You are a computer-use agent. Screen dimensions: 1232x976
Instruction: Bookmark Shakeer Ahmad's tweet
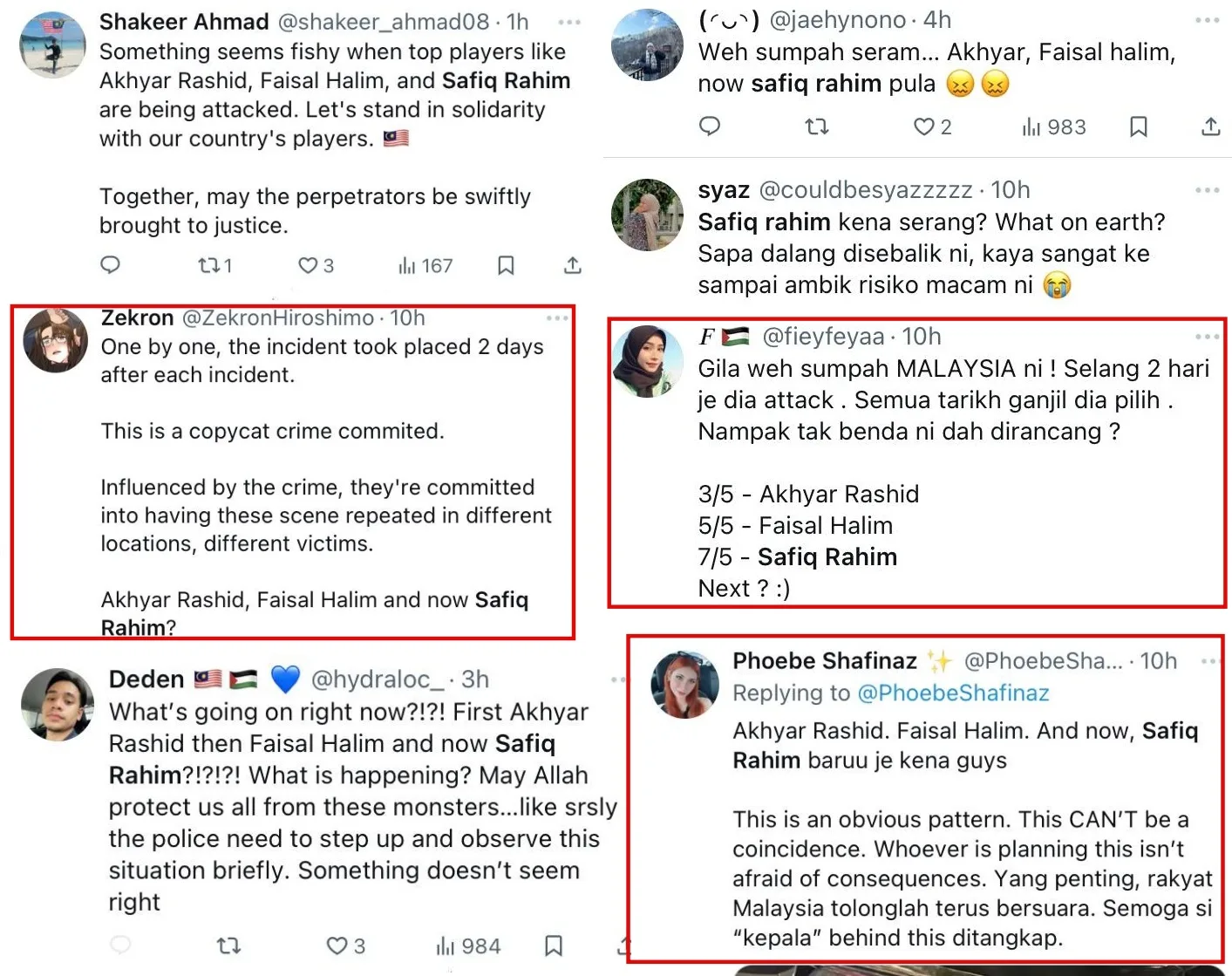(x=506, y=265)
